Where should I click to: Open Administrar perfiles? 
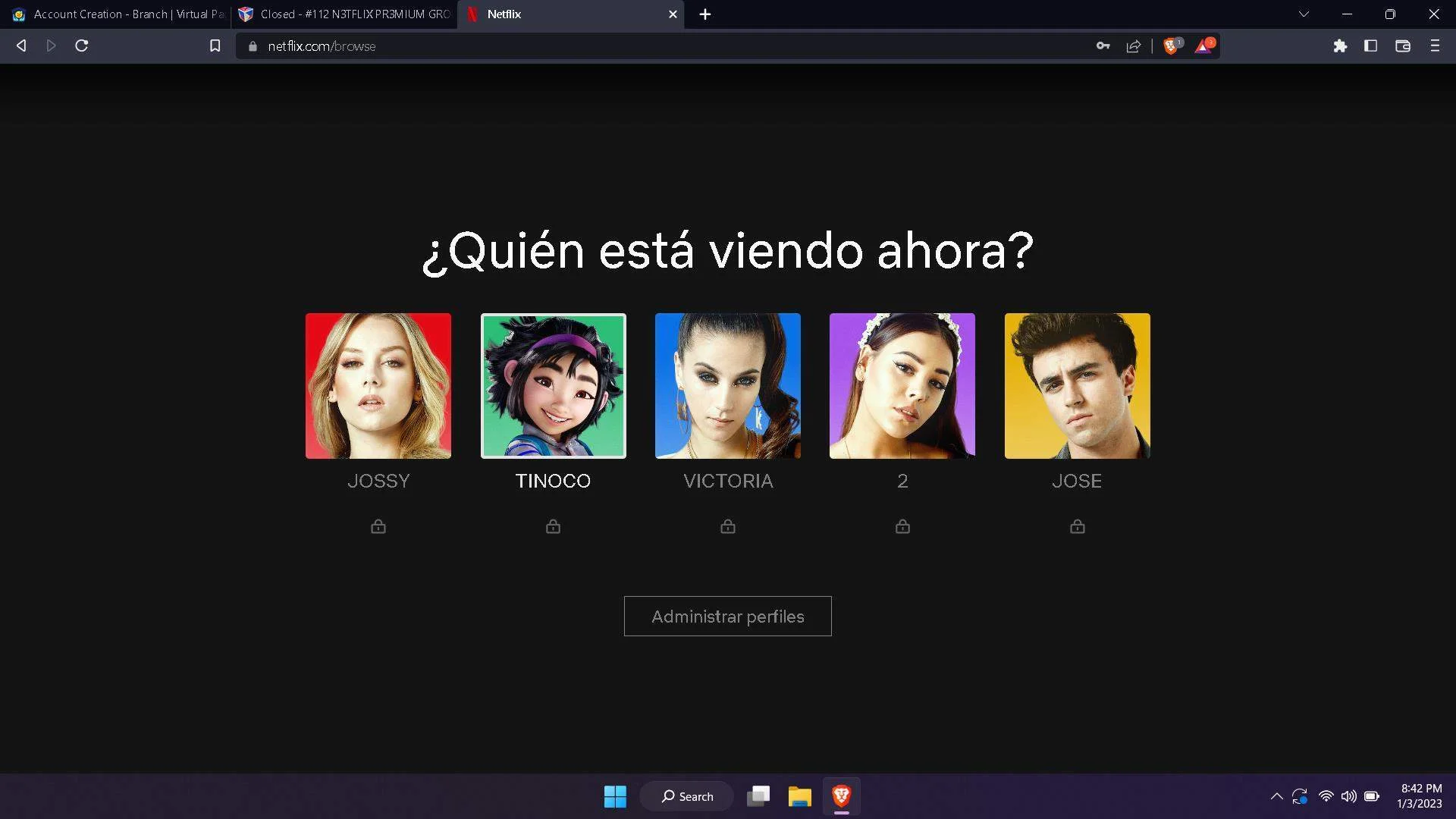click(728, 617)
